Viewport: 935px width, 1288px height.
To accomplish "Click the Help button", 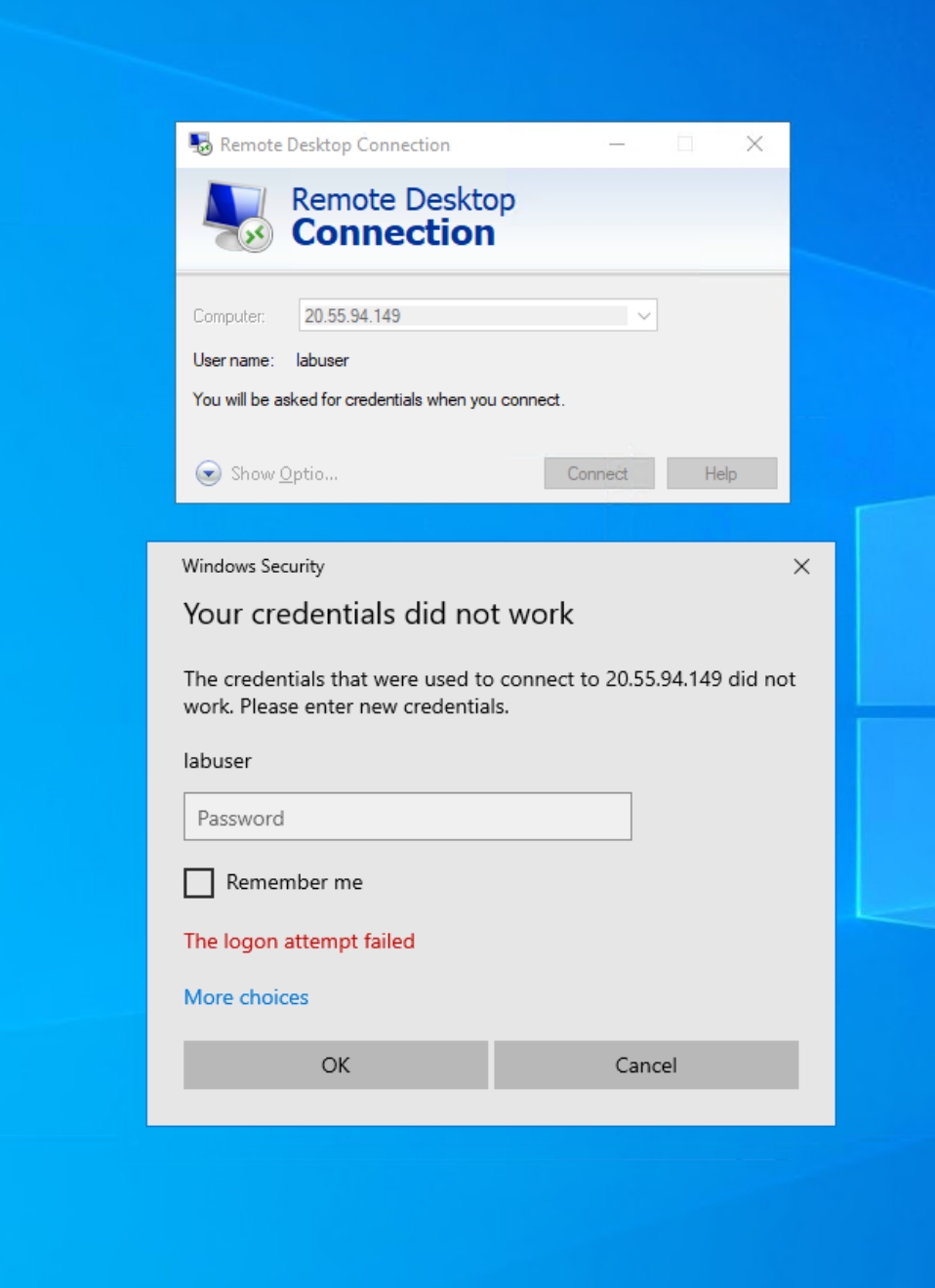I will pos(721,473).
